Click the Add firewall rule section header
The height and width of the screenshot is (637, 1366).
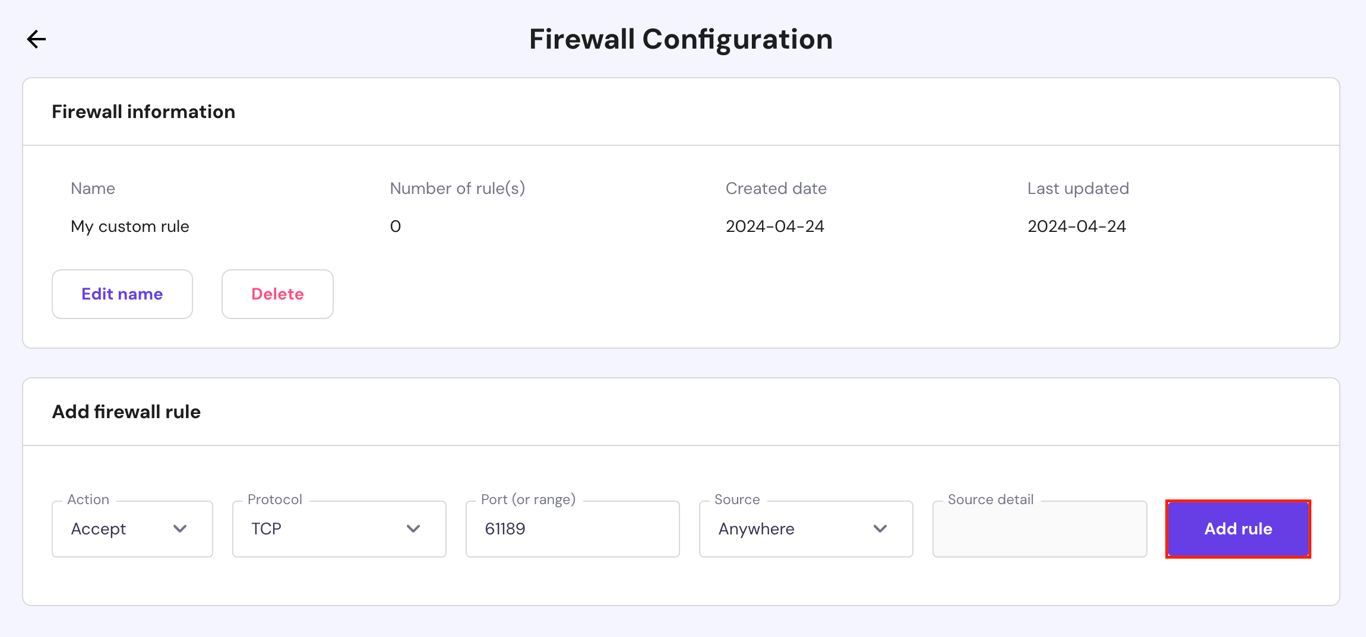126,411
